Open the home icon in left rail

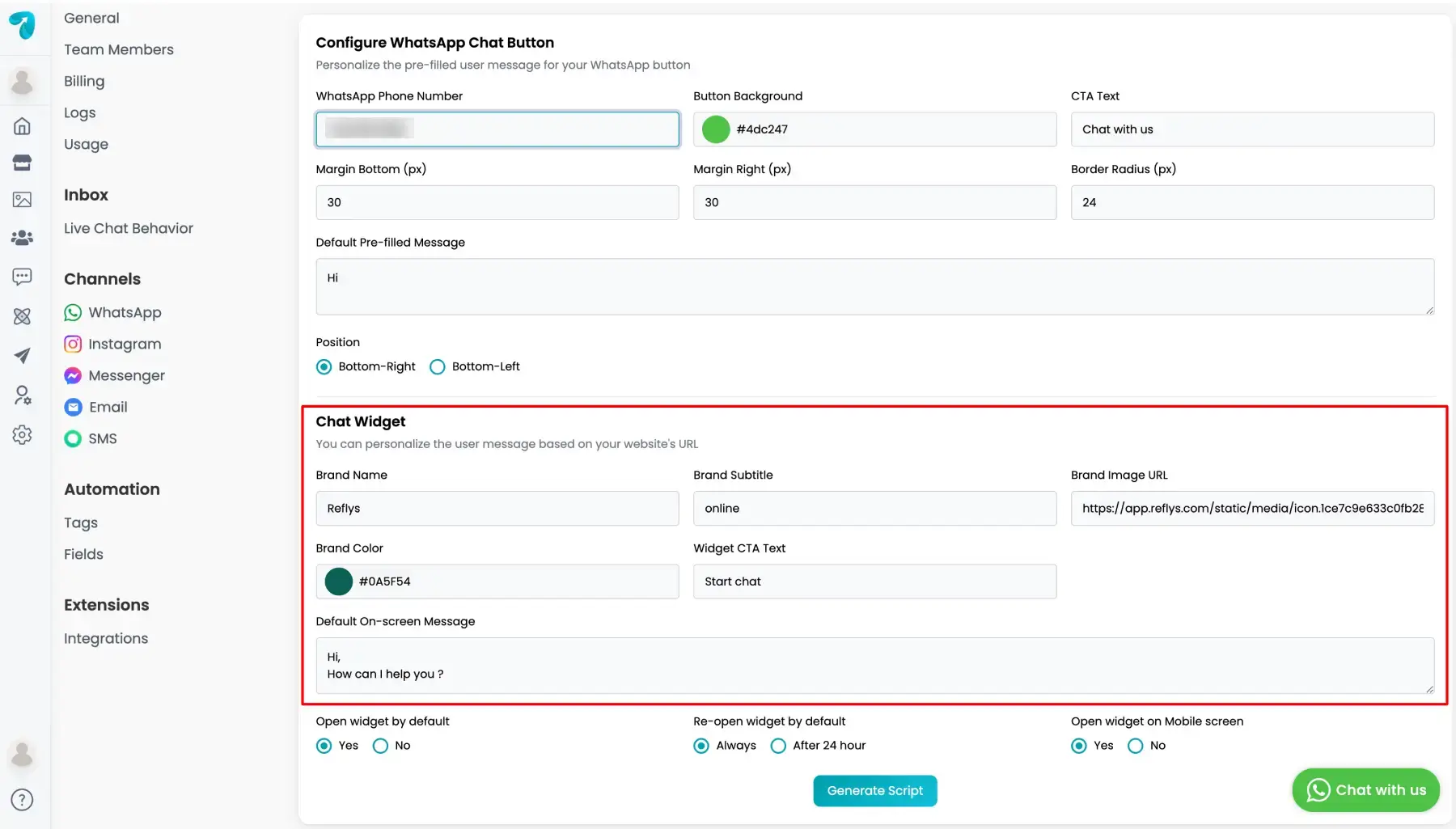click(x=23, y=125)
